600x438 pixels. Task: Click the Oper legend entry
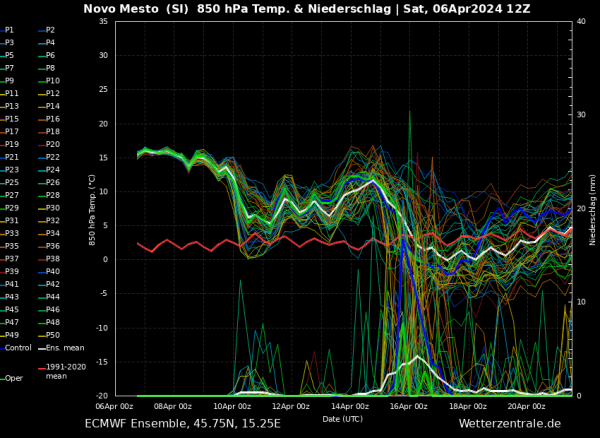tap(14, 378)
